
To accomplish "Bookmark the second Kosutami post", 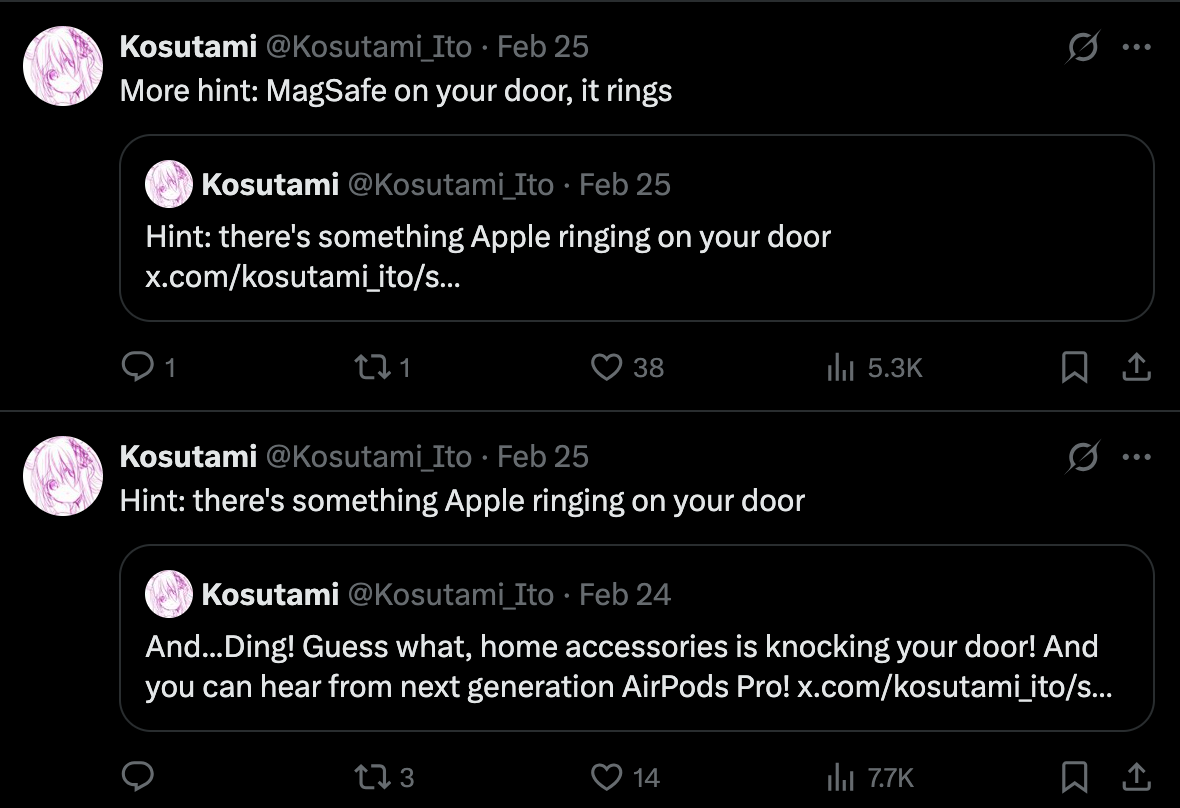I will pyautogui.click(x=1074, y=776).
